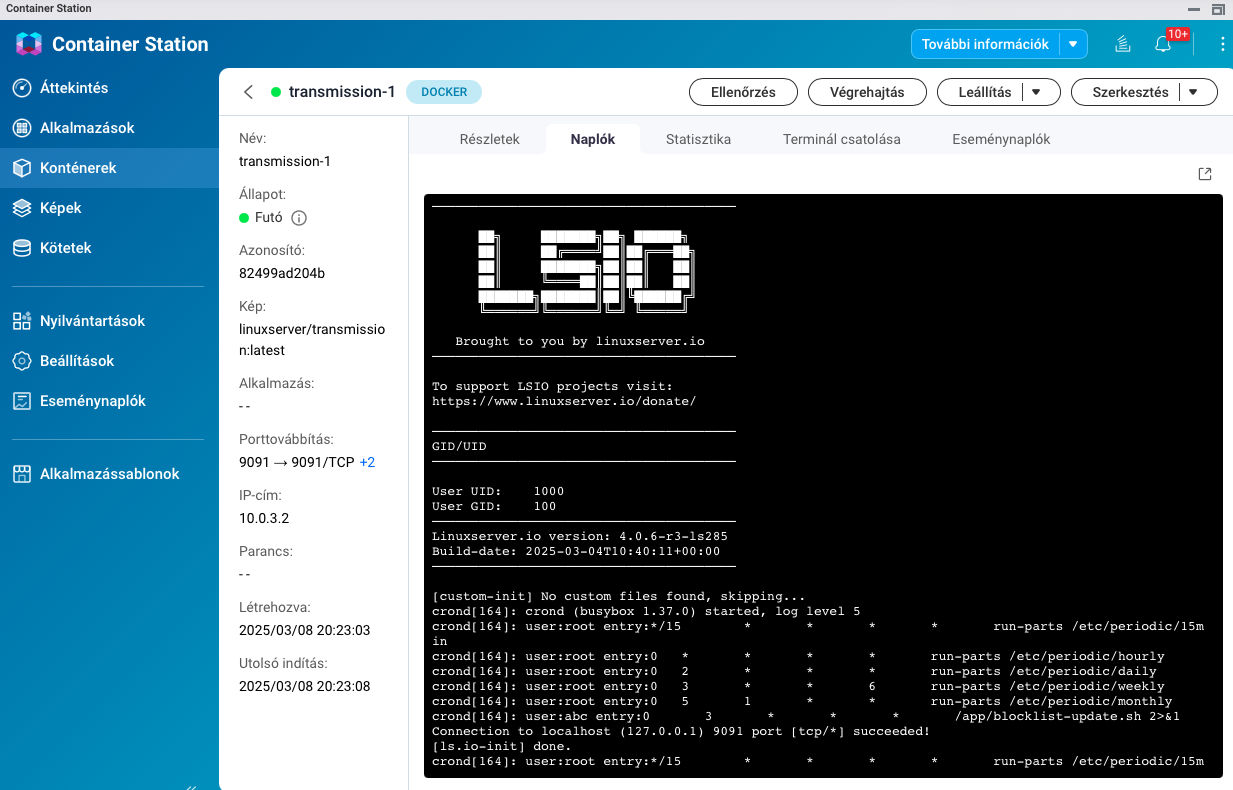Switch to the Részletek tab
Screen dimensions: 1233x790
[489, 139]
